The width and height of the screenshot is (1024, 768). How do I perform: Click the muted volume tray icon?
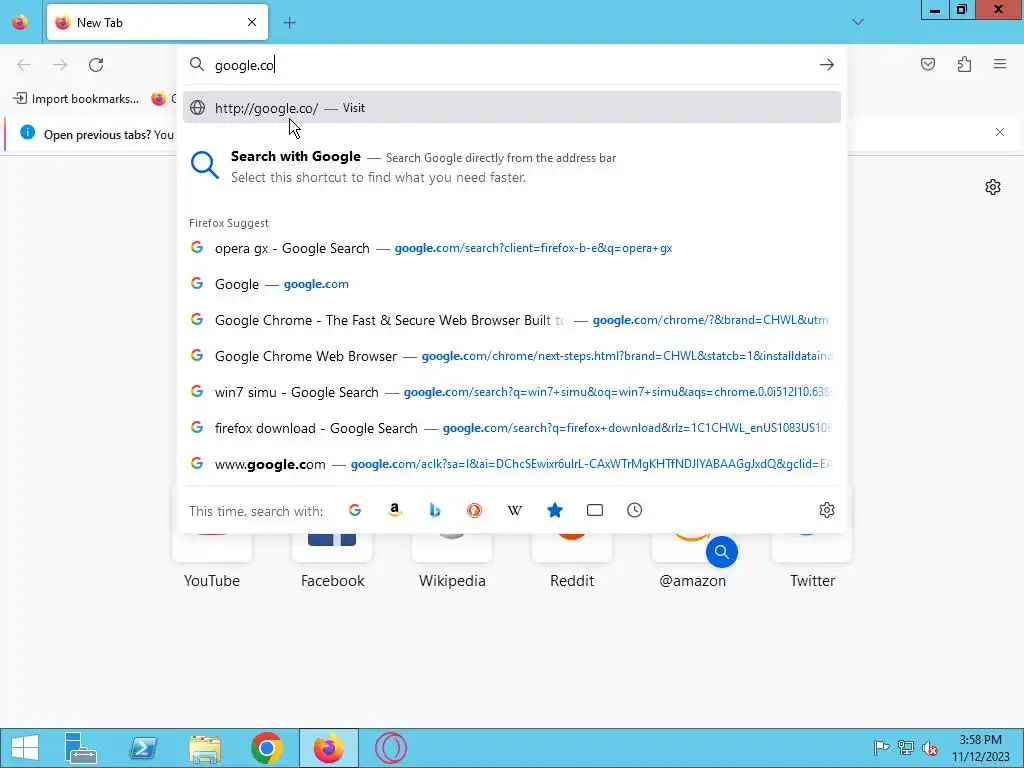click(929, 748)
